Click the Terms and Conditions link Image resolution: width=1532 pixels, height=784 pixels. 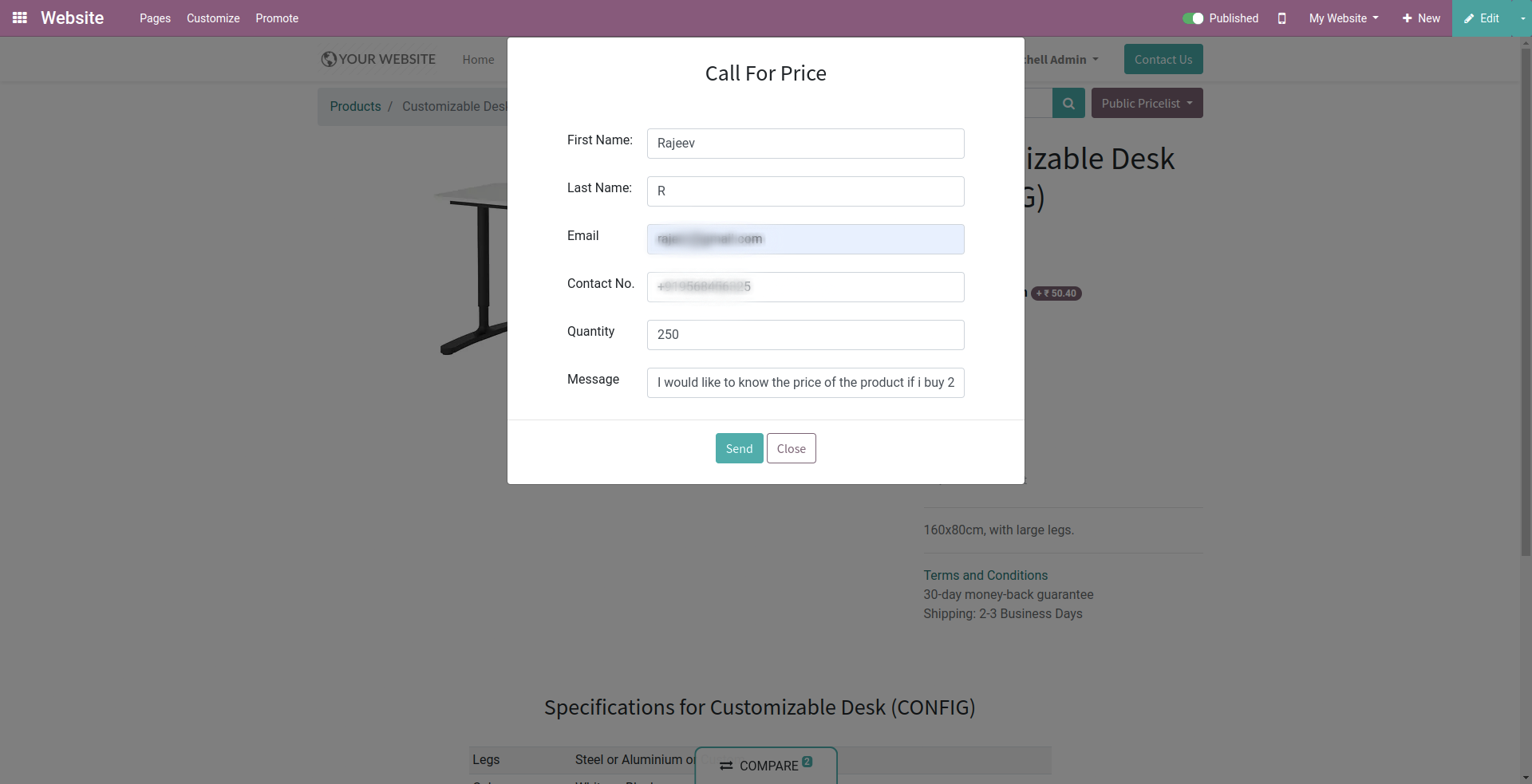pyautogui.click(x=985, y=575)
